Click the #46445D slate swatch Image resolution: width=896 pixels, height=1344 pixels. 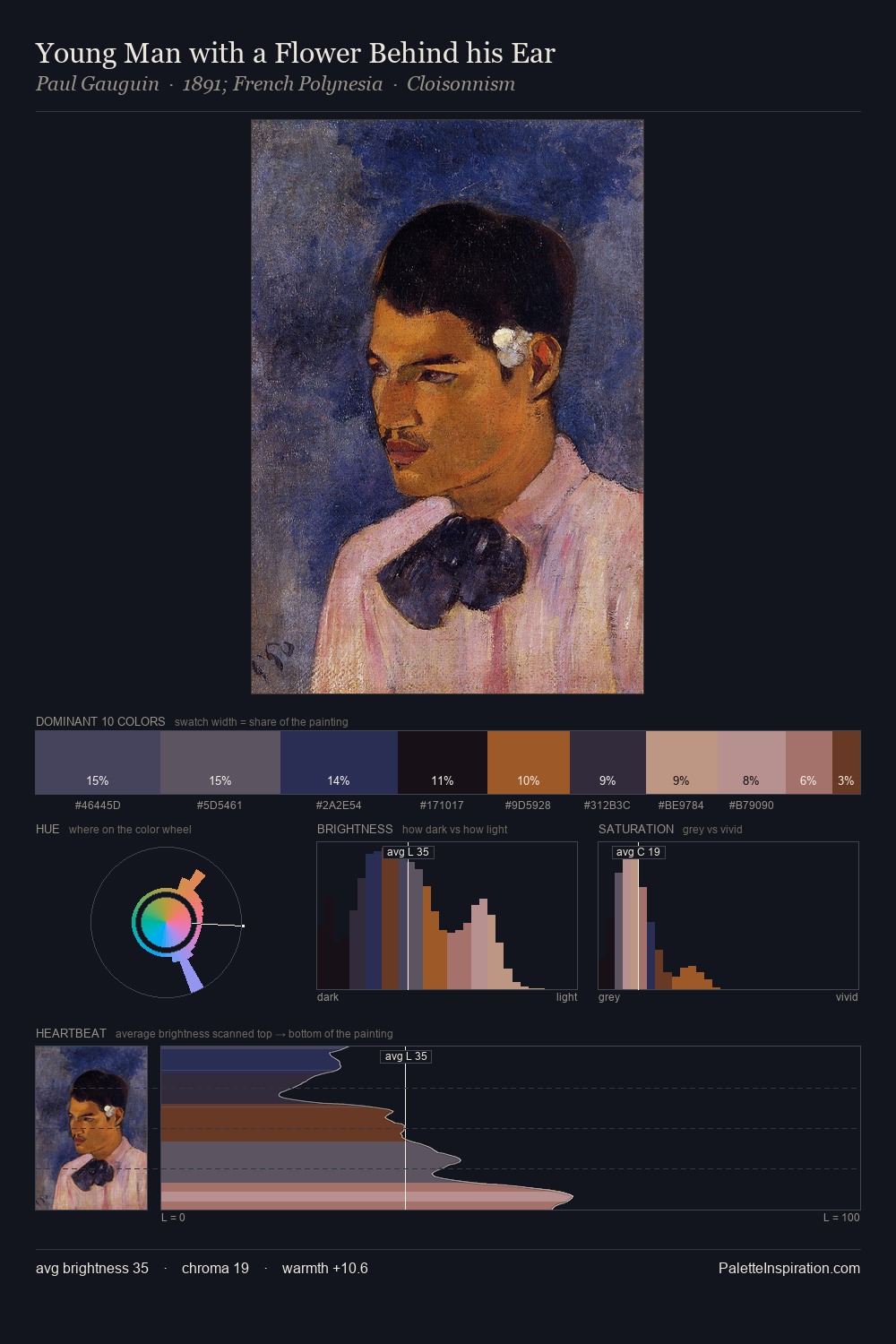pos(98,762)
